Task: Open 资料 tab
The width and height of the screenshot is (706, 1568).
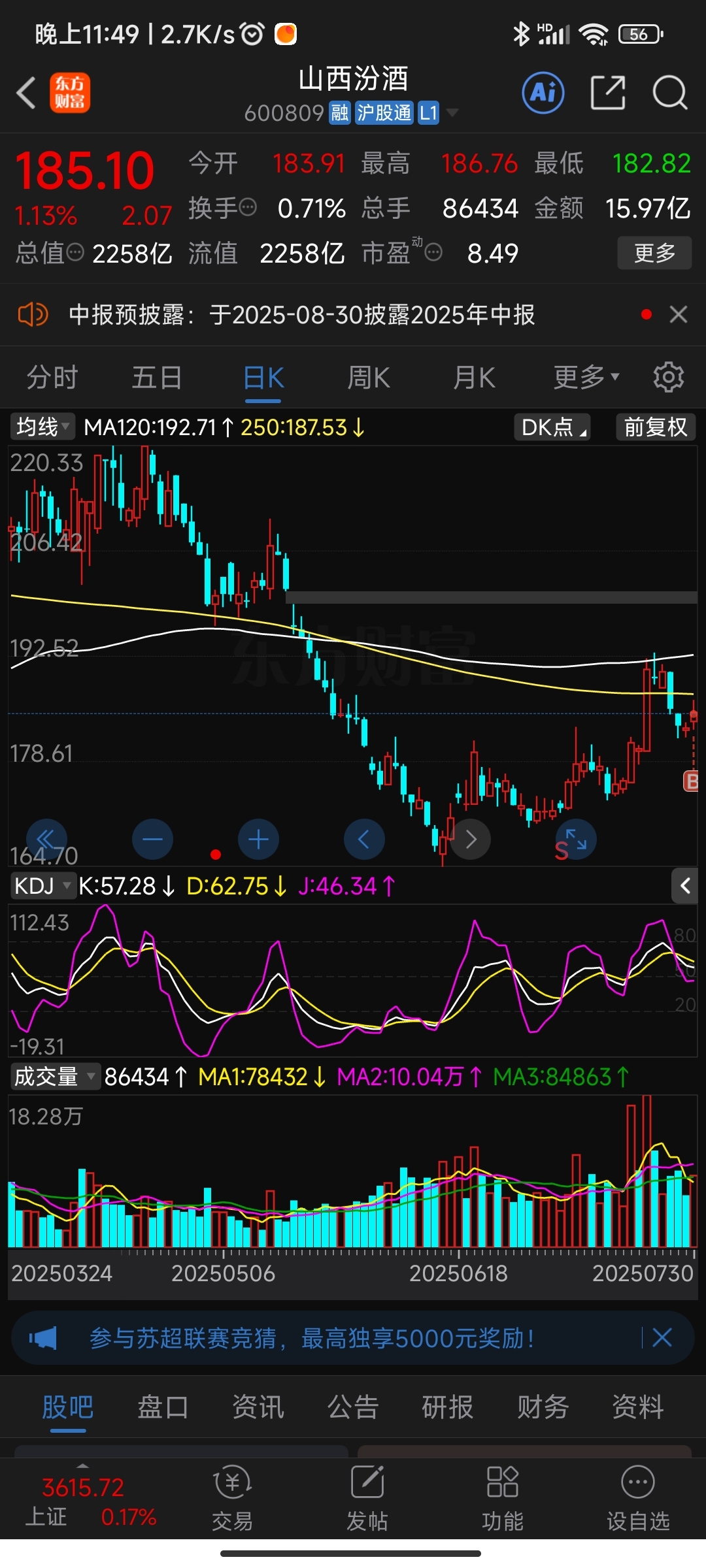Action: click(638, 1407)
